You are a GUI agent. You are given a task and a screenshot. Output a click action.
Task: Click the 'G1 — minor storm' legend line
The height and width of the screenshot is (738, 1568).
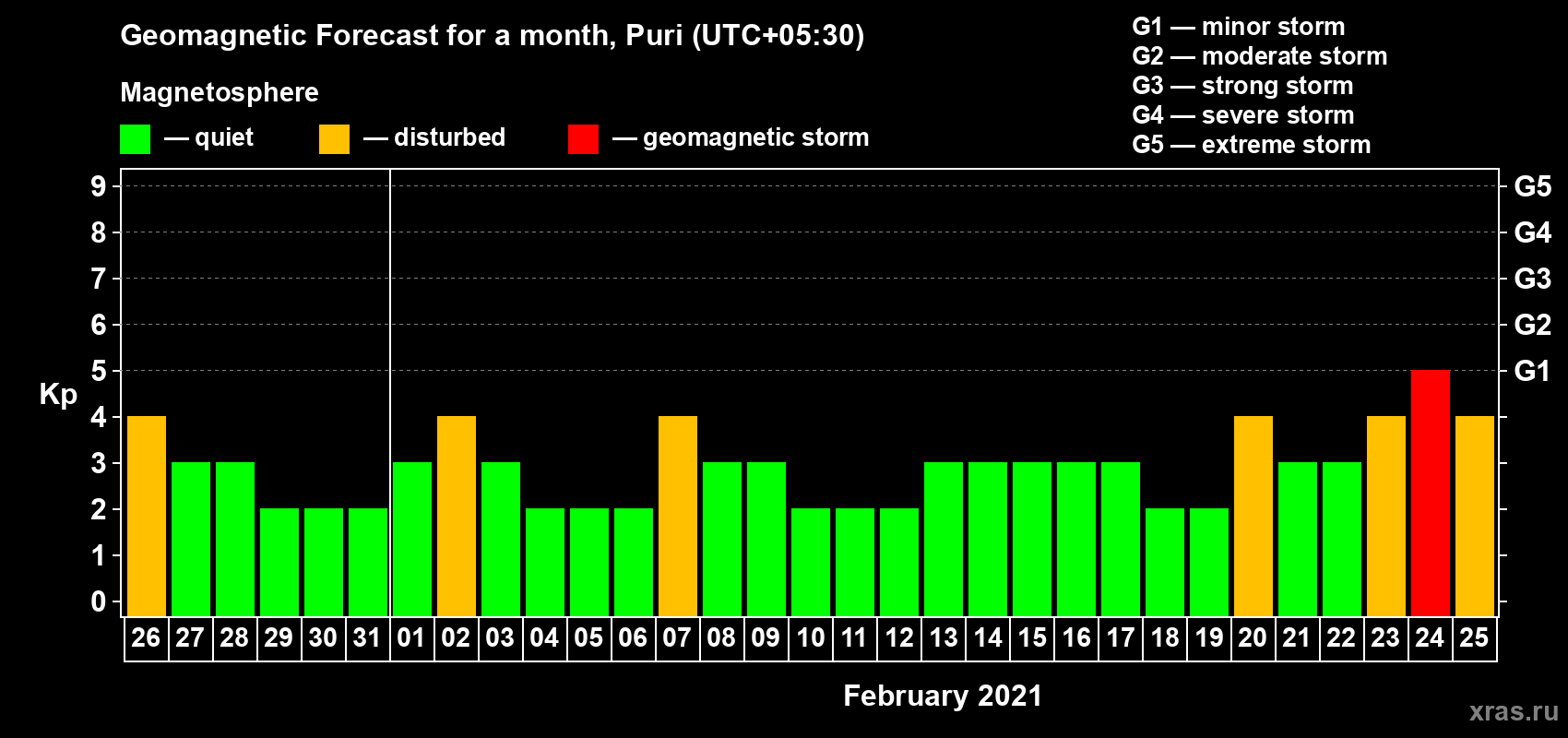click(1238, 27)
